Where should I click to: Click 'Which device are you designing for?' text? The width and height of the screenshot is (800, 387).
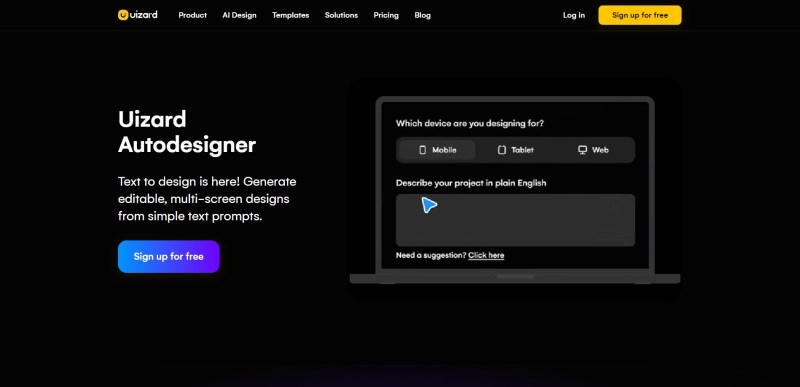coord(470,123)
